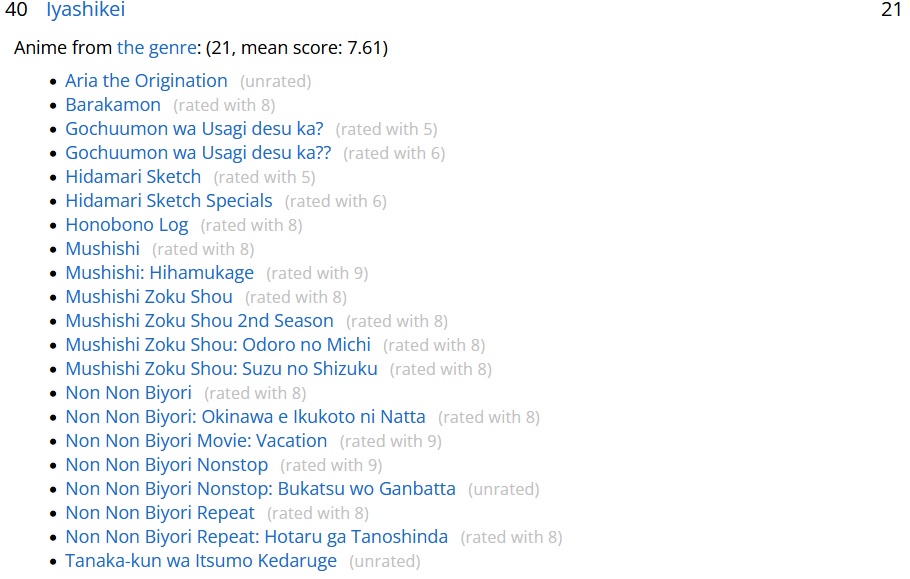Follow 'the genre' link in description

click(x=157, y=48)
